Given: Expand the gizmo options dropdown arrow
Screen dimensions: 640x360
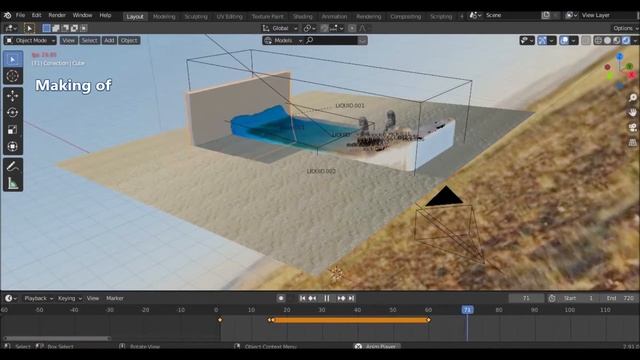Looking at the screenshot, I should click(x=552, y=40).
